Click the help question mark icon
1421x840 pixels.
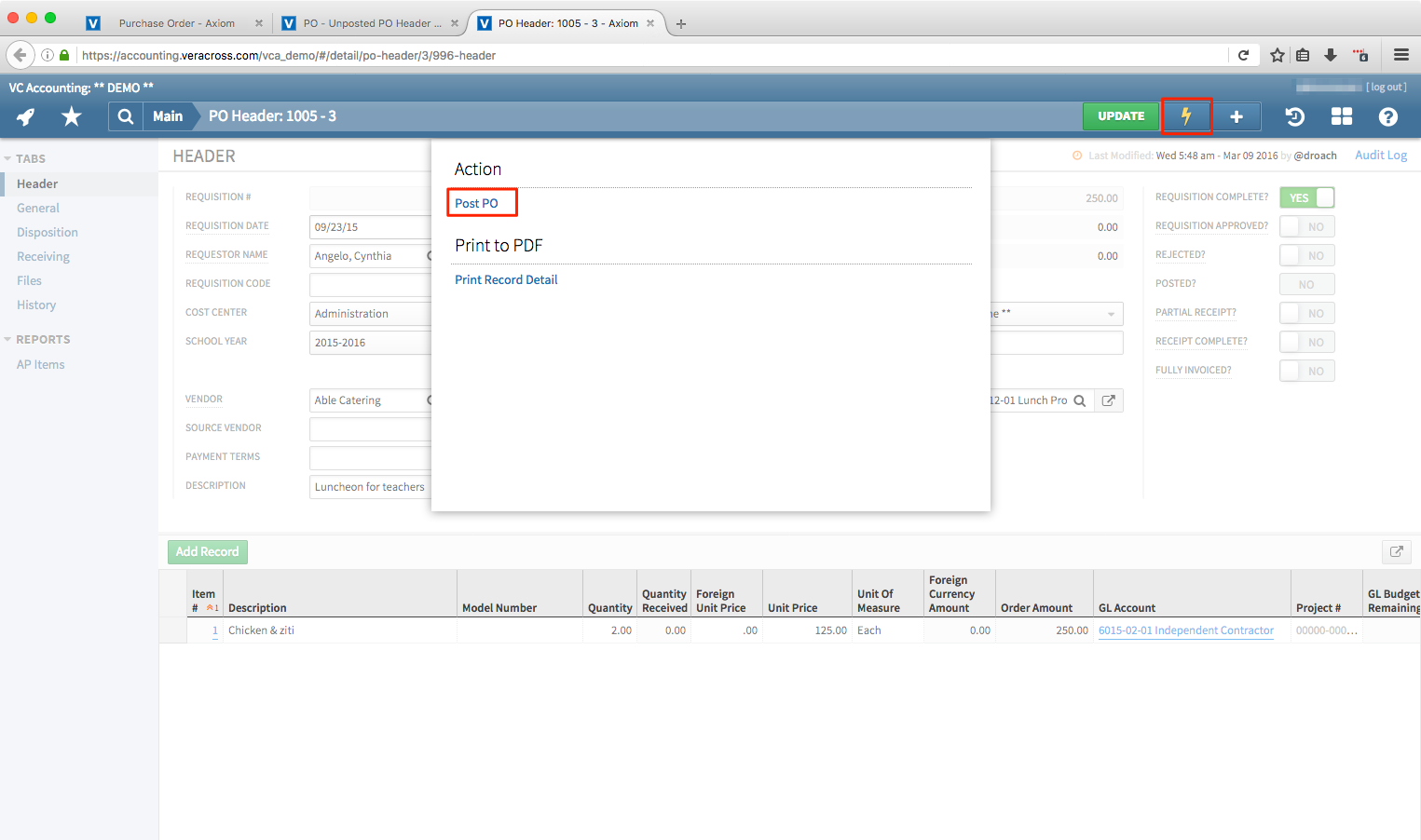tap(1388, 115)
